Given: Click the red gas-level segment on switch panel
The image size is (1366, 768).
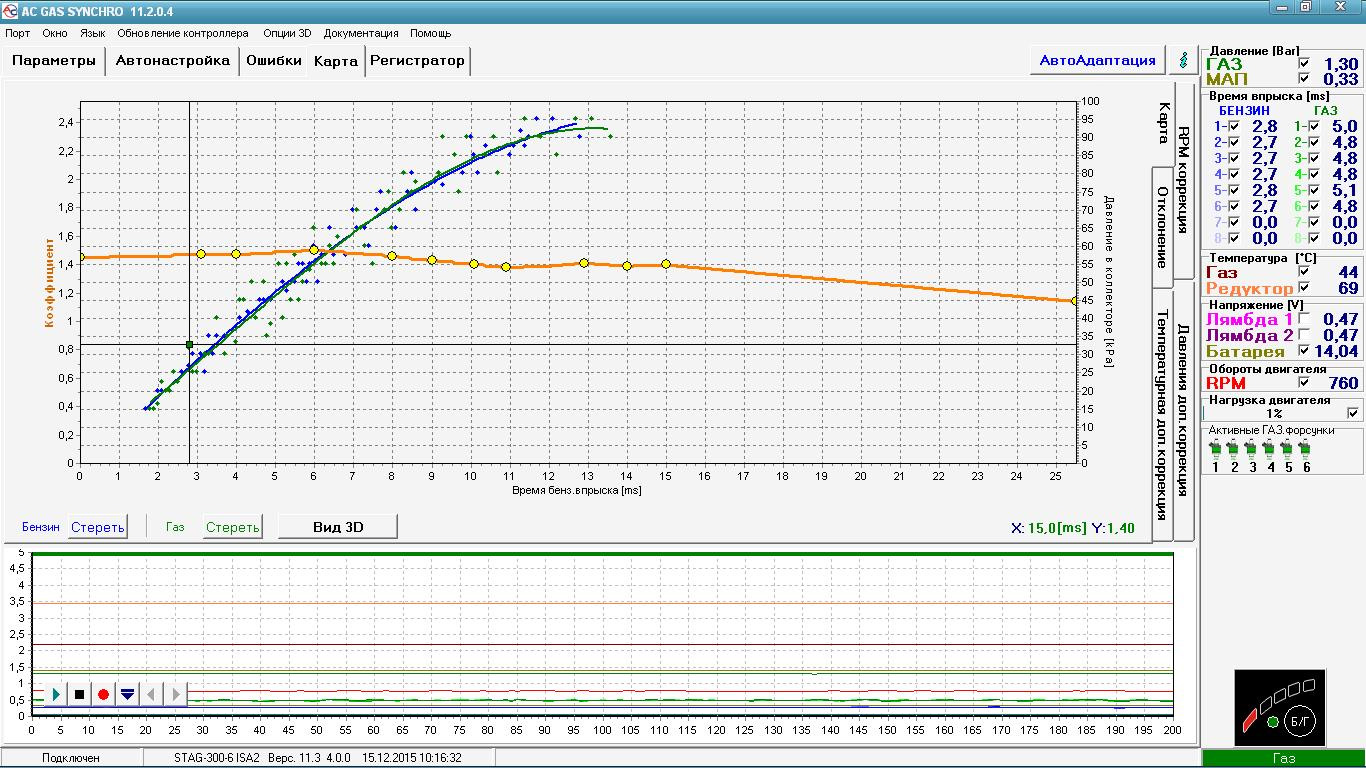Looking at the screenshot, I should click(x=1250, y=719).
